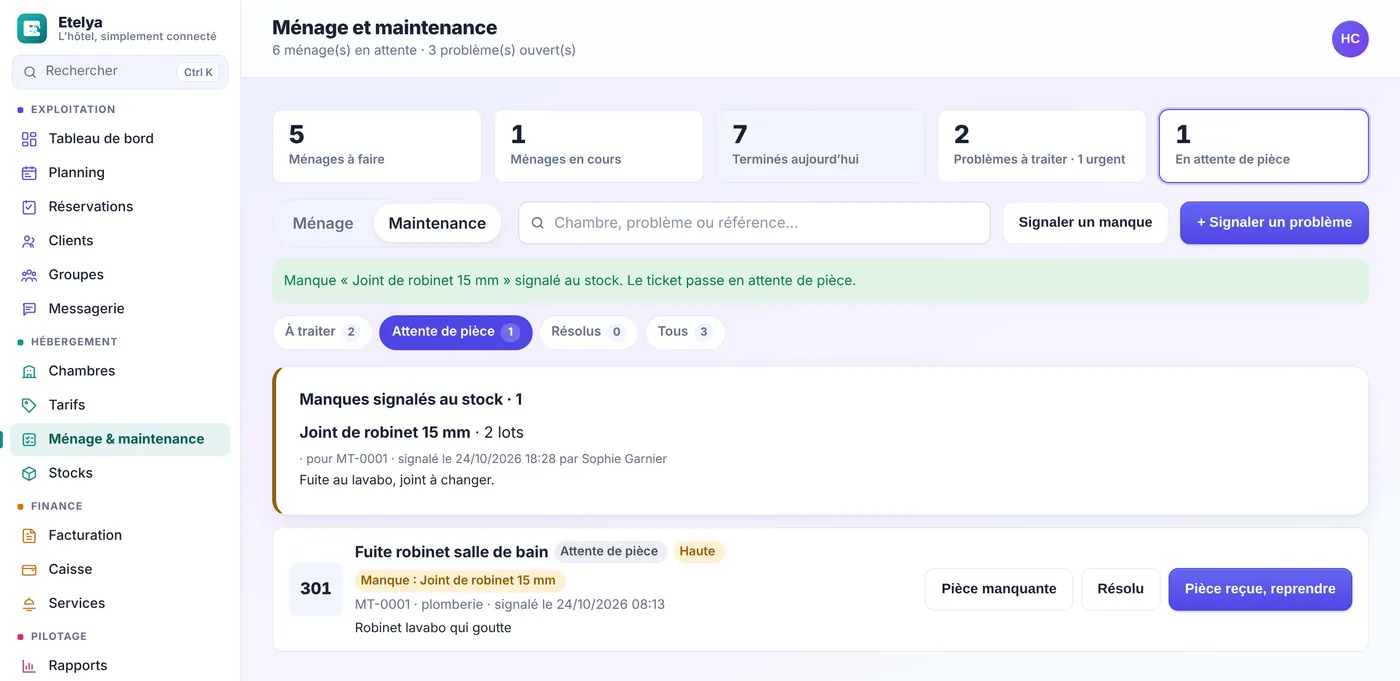Image resolution: width=1400 pixels, height=681 pixels.
Task: Click the Ménage & maintenance icon
Action: 29,439
